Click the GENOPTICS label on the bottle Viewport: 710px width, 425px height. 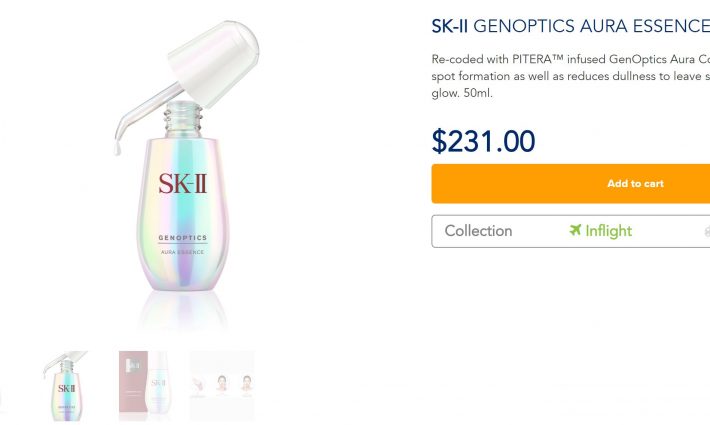coord(183,237)
